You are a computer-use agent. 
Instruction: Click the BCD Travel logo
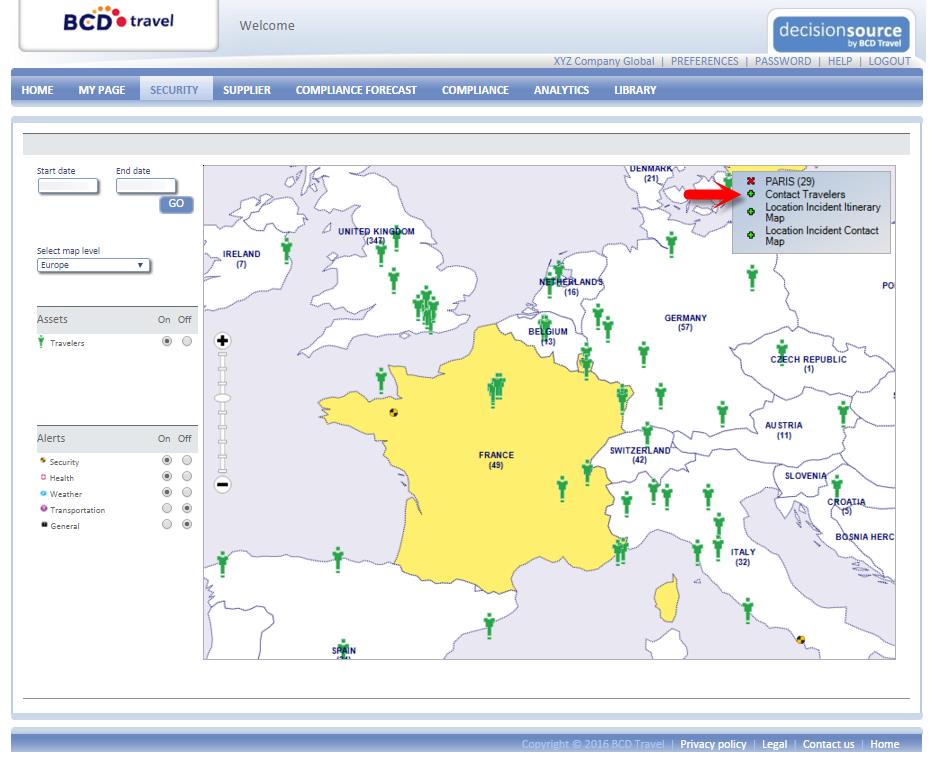(x=118, y=20)
